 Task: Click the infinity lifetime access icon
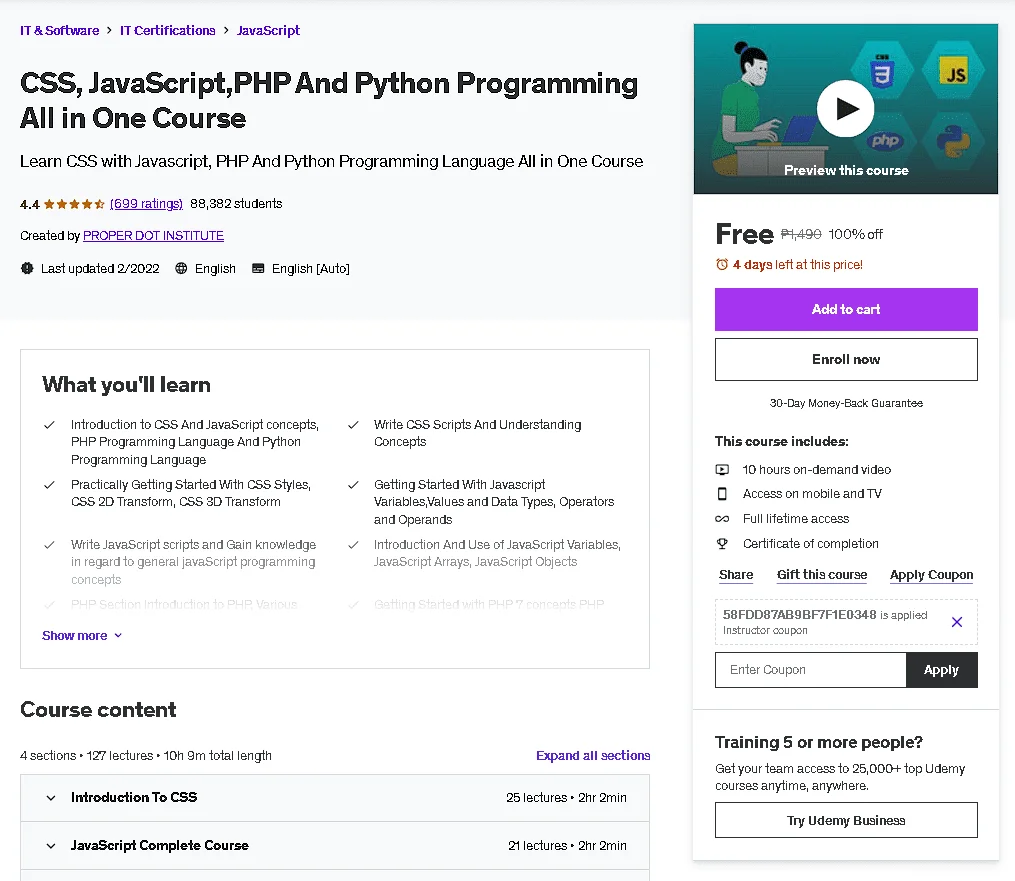(x=722, y=519)
